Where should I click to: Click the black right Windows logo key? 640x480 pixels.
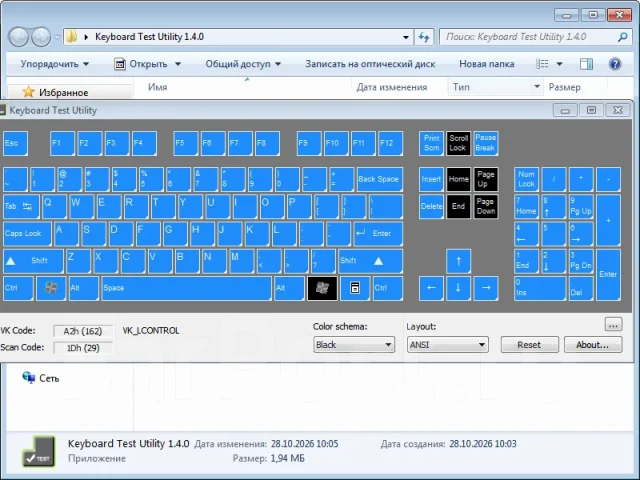[x=322, y=288]
